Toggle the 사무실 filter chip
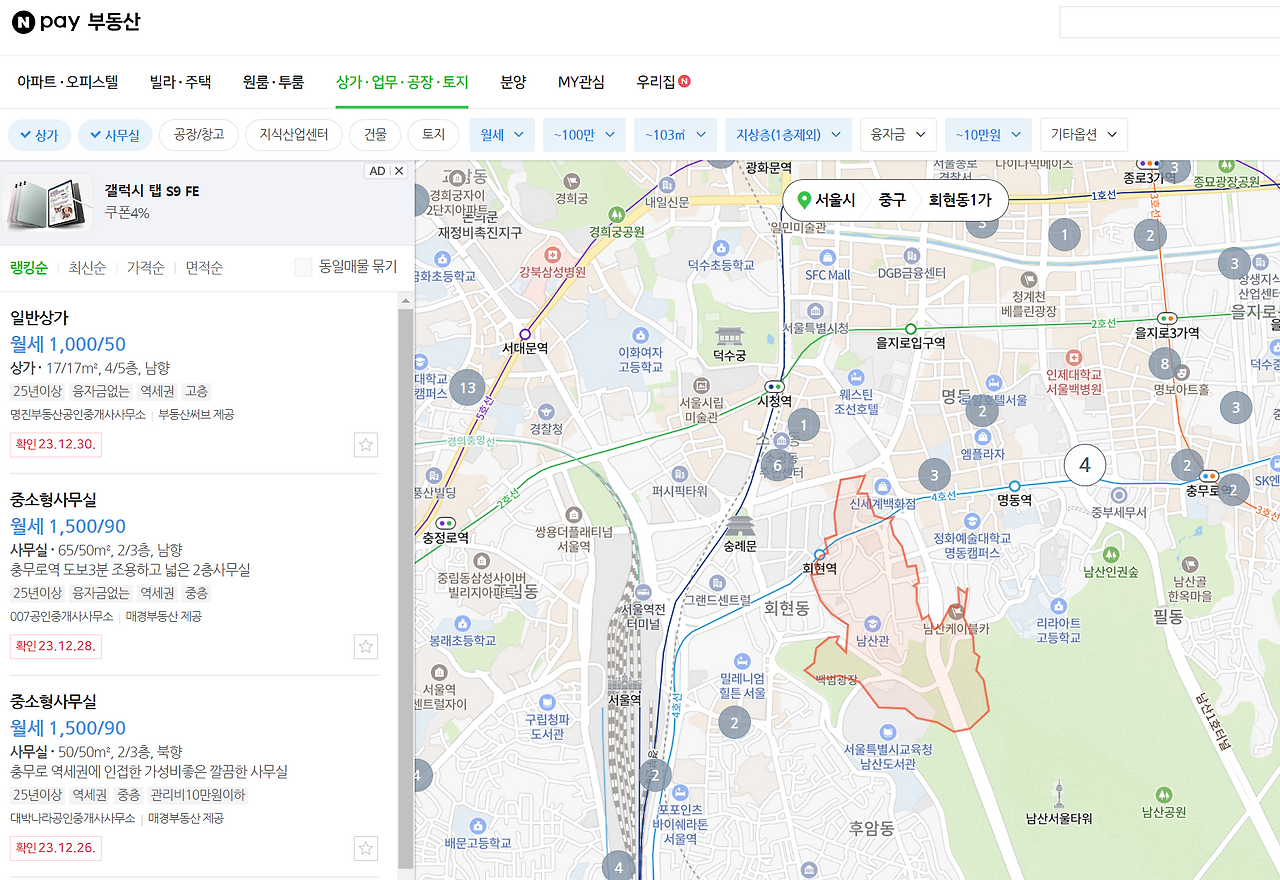1280x880 pixels. [x=115, y=135]
